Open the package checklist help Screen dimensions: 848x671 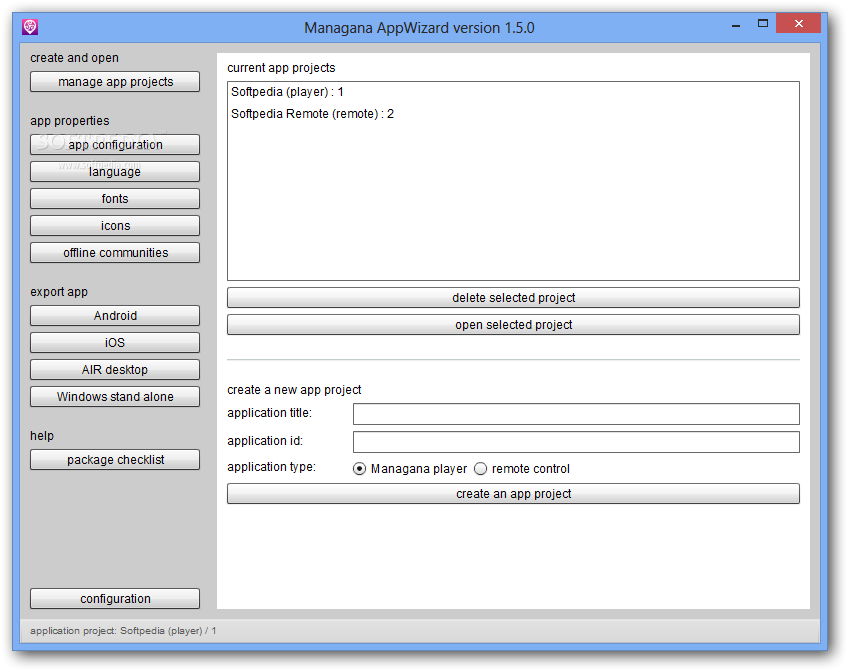(x=115, y=460)
